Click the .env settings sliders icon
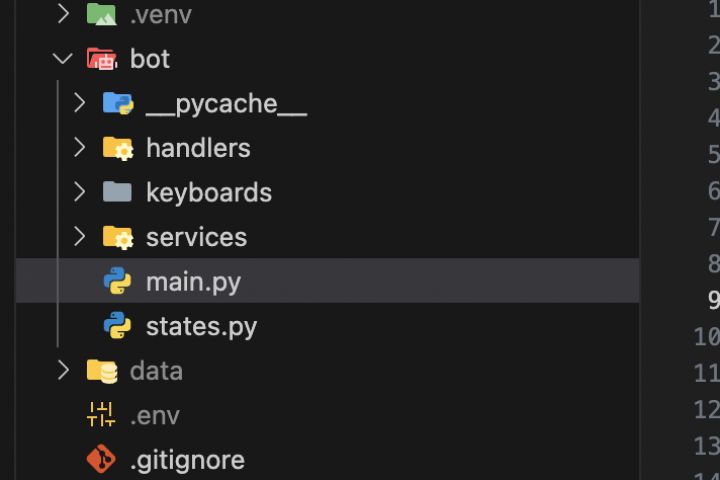Viewport: 720px width, 480px height. [101, 415]
